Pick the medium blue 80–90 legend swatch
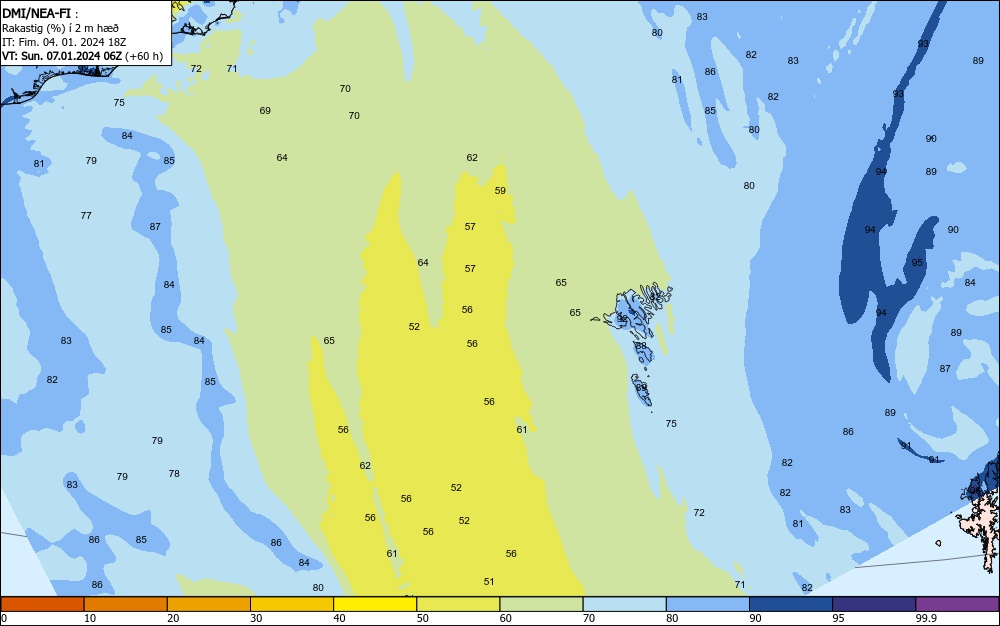Viewport: 1000px width, 626px height. 708,604
